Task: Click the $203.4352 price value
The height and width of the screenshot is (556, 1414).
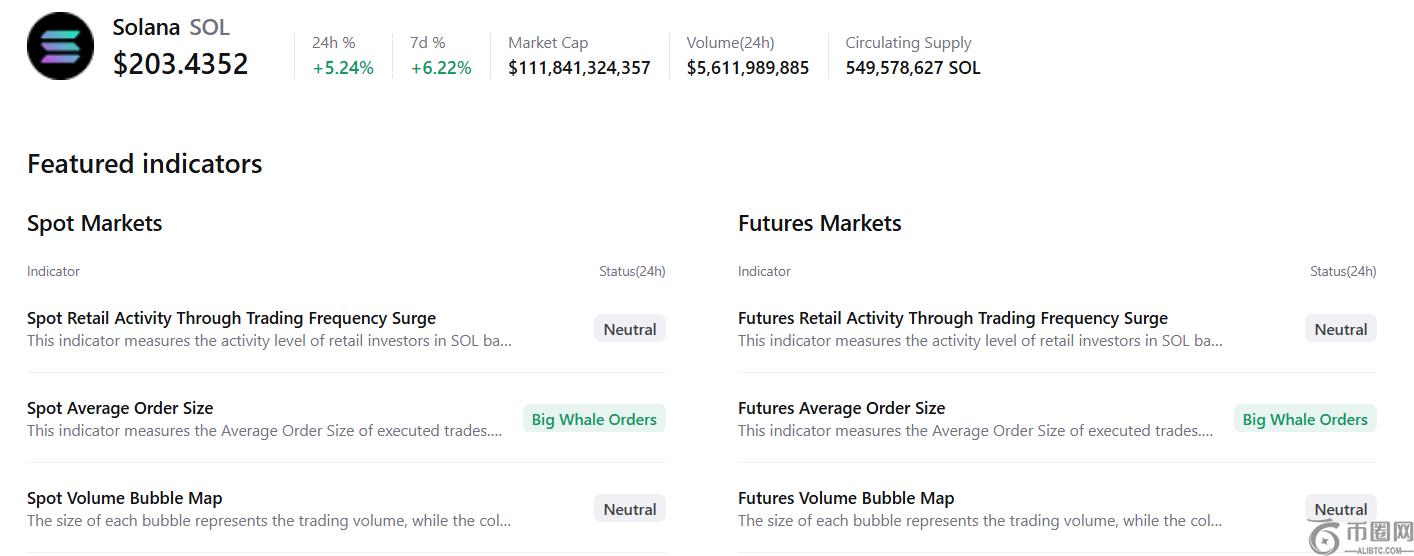Action: (180, 64)
